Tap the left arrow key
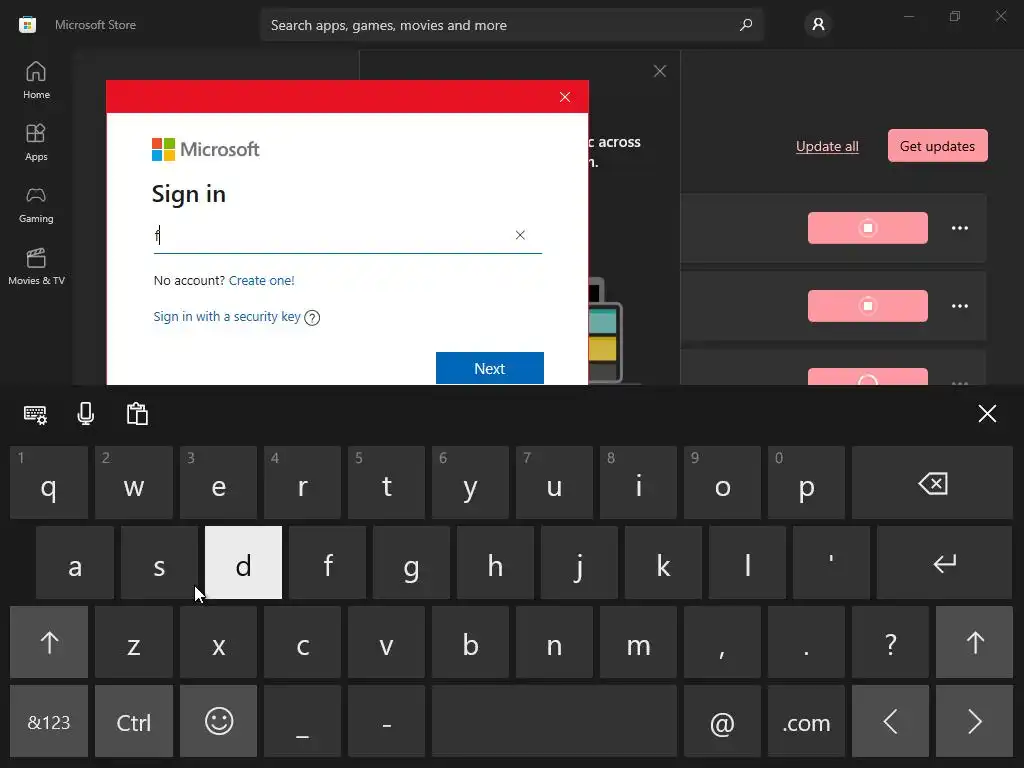Viewport: 1024px width, 768px height. 890,722
